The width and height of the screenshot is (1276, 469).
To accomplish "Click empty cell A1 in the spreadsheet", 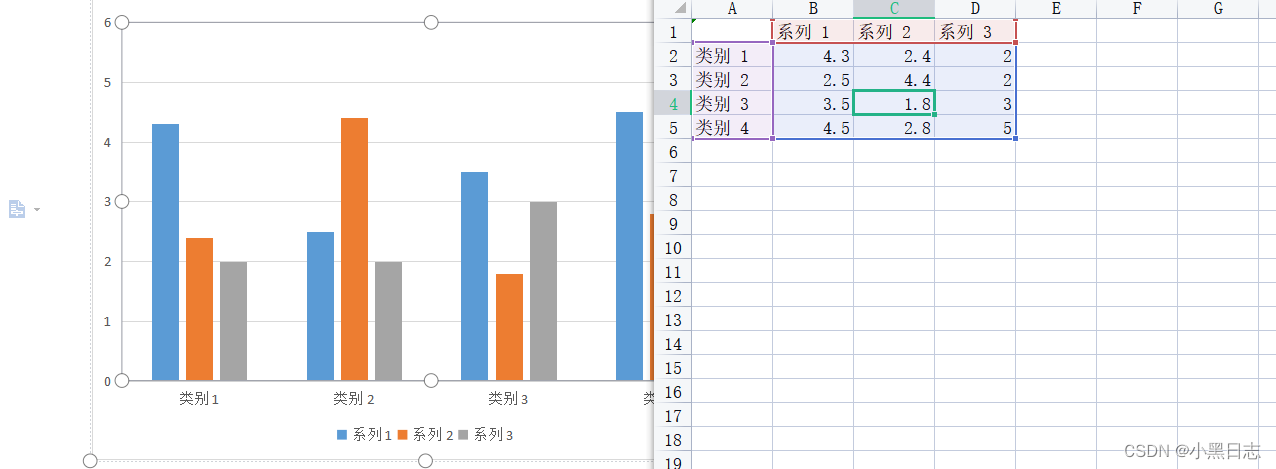I will 732,31.
